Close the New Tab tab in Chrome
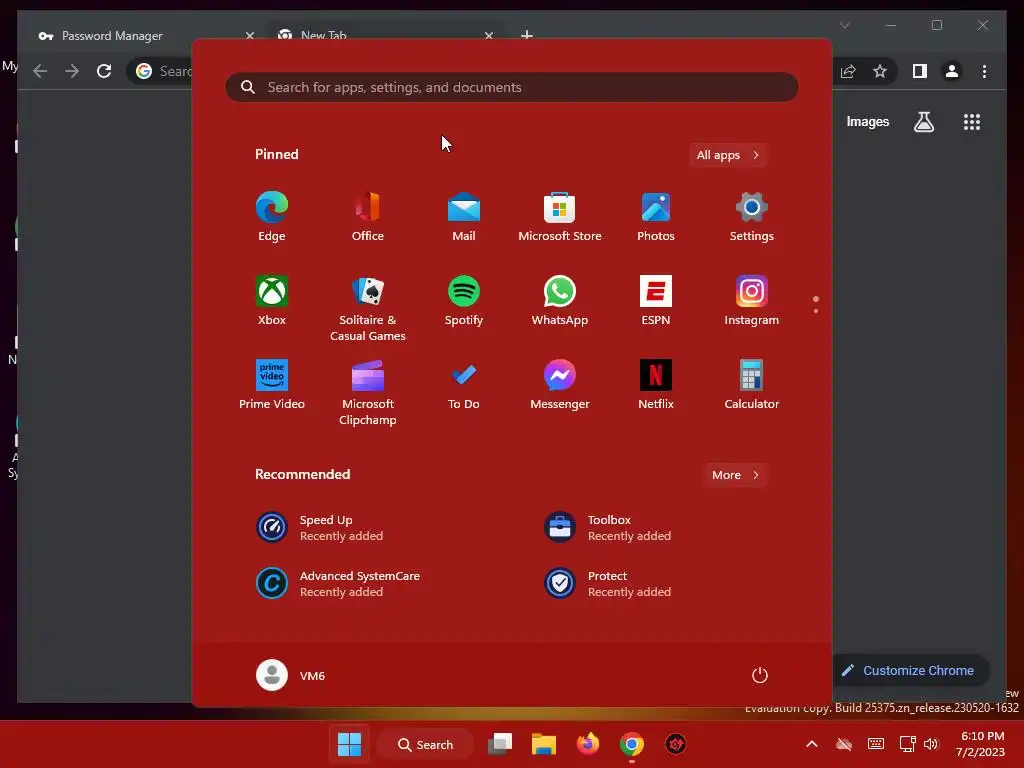This screenshot has height=768, width=1024. [488, 35]
